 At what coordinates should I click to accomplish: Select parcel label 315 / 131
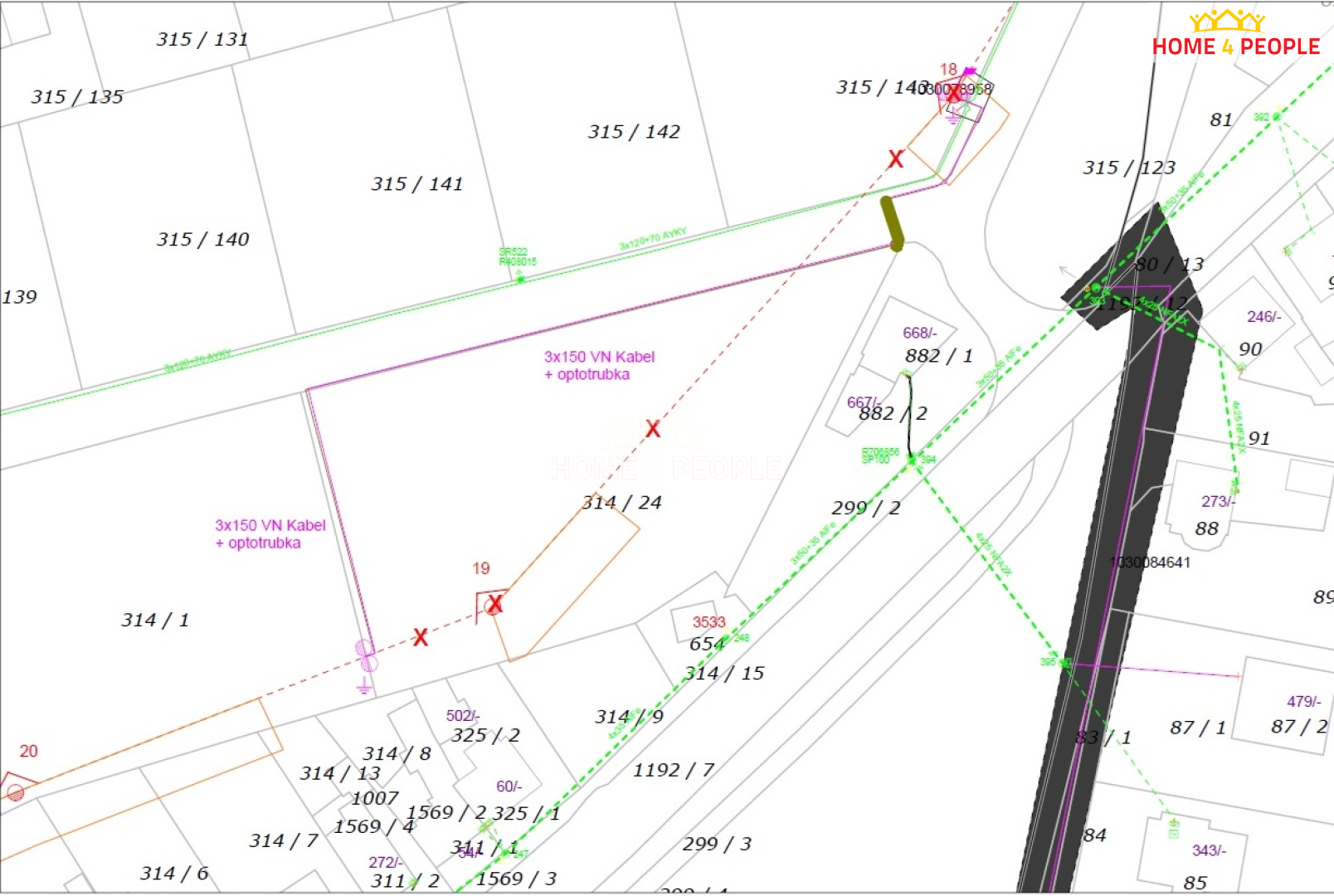pos(202,40)
